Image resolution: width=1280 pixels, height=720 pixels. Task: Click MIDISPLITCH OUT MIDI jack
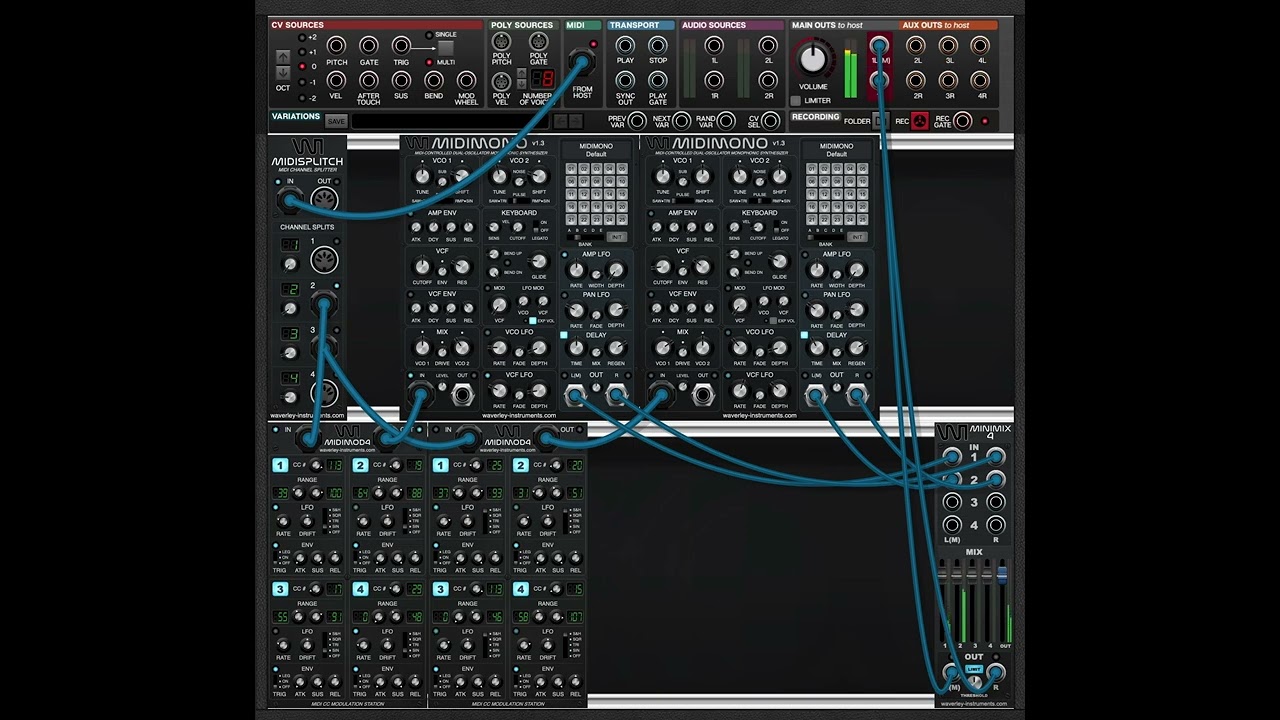323,200
